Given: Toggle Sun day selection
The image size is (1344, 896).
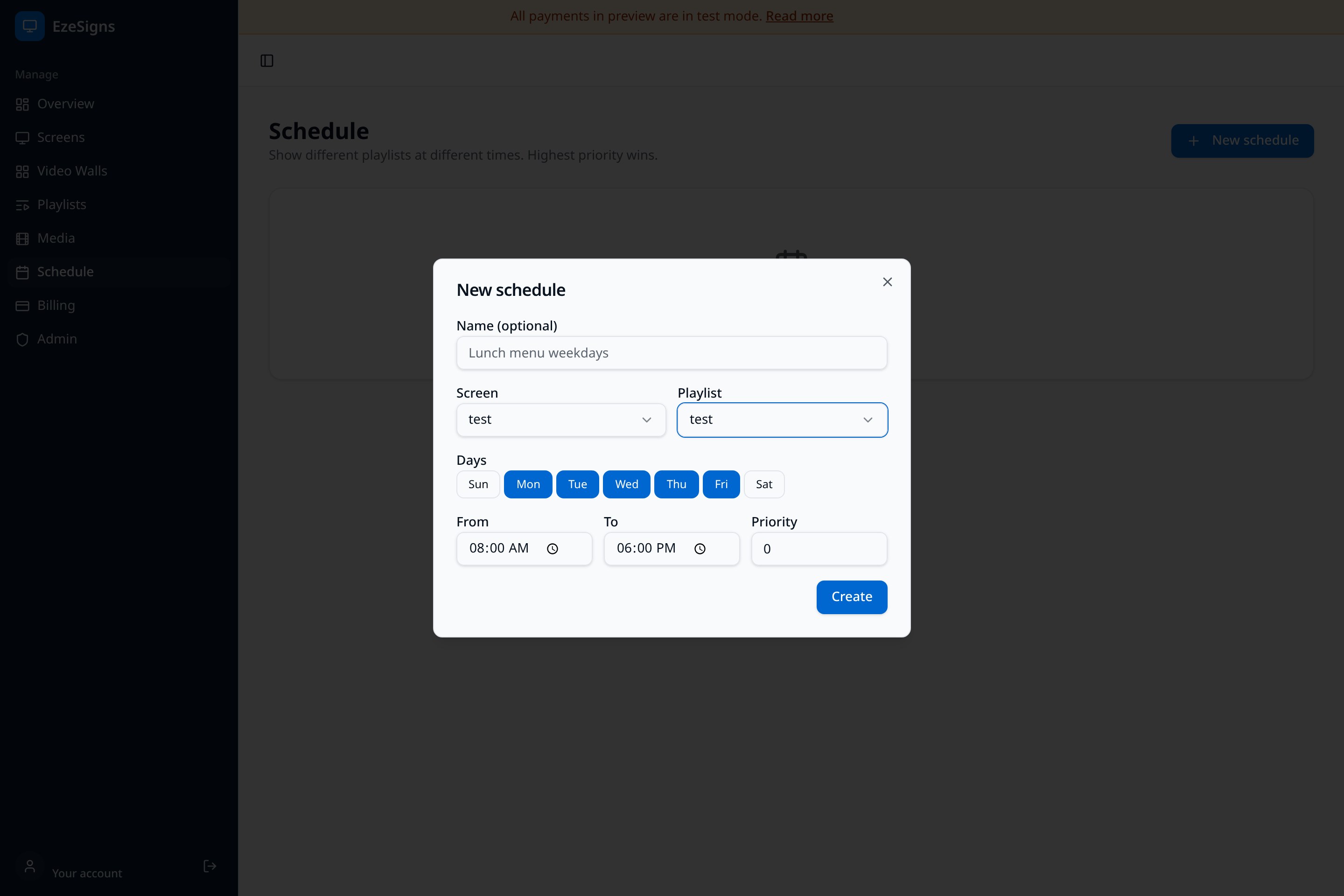Looking at the screenshot, I should (x=478, y=484).
